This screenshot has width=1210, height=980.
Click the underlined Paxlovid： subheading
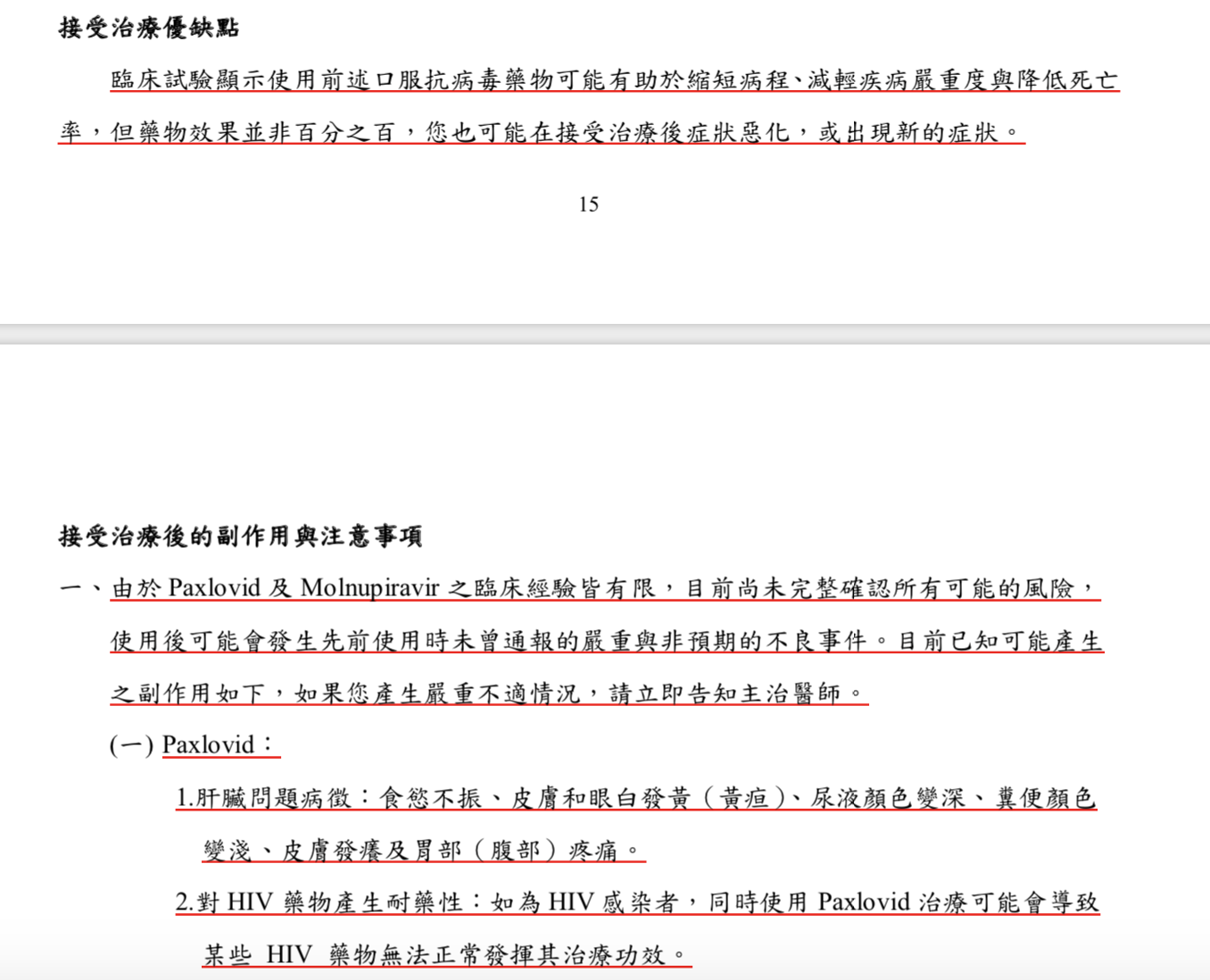[x=220, y=745]
